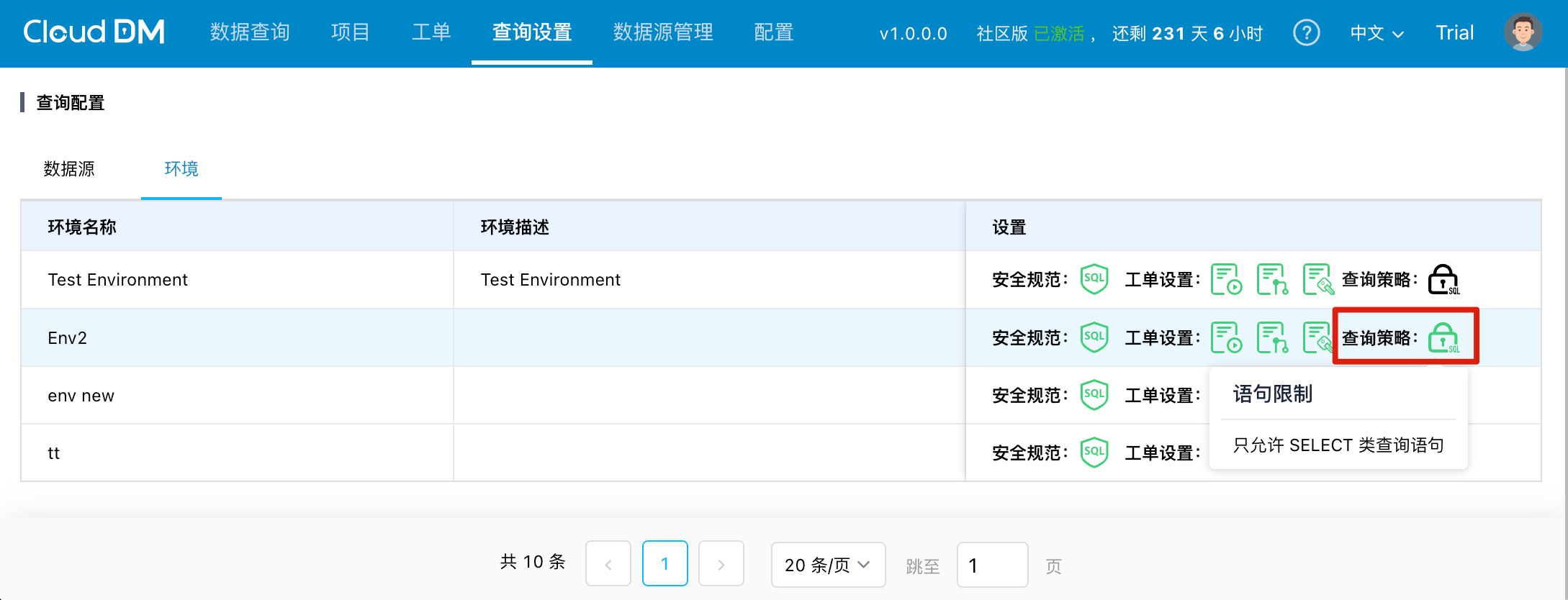Open the 20 条/页 page size dropdown
This screenshot has height=600, width=1568.
(x=828, y=565)
